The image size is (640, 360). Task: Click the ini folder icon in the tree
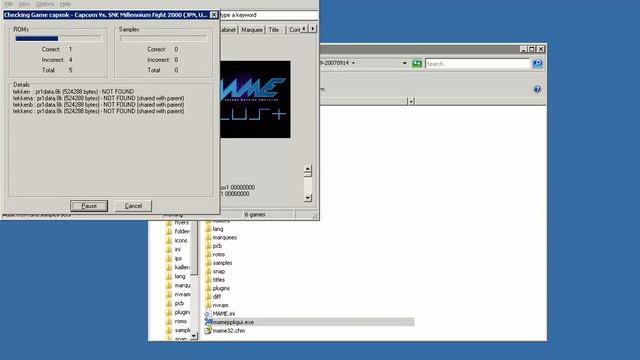(169, 249)
